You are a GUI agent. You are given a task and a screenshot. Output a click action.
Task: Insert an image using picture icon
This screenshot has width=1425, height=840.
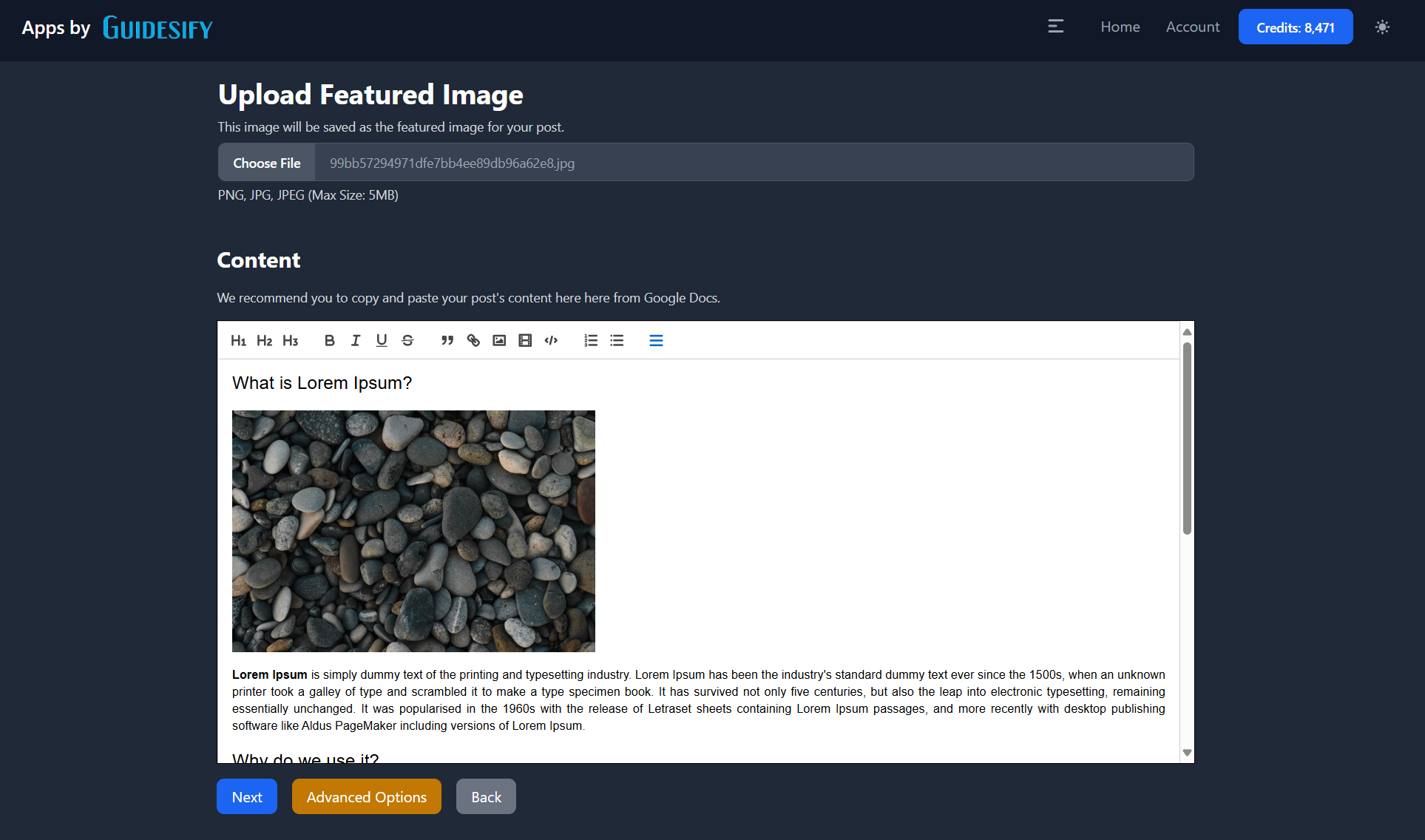(499, 341)
